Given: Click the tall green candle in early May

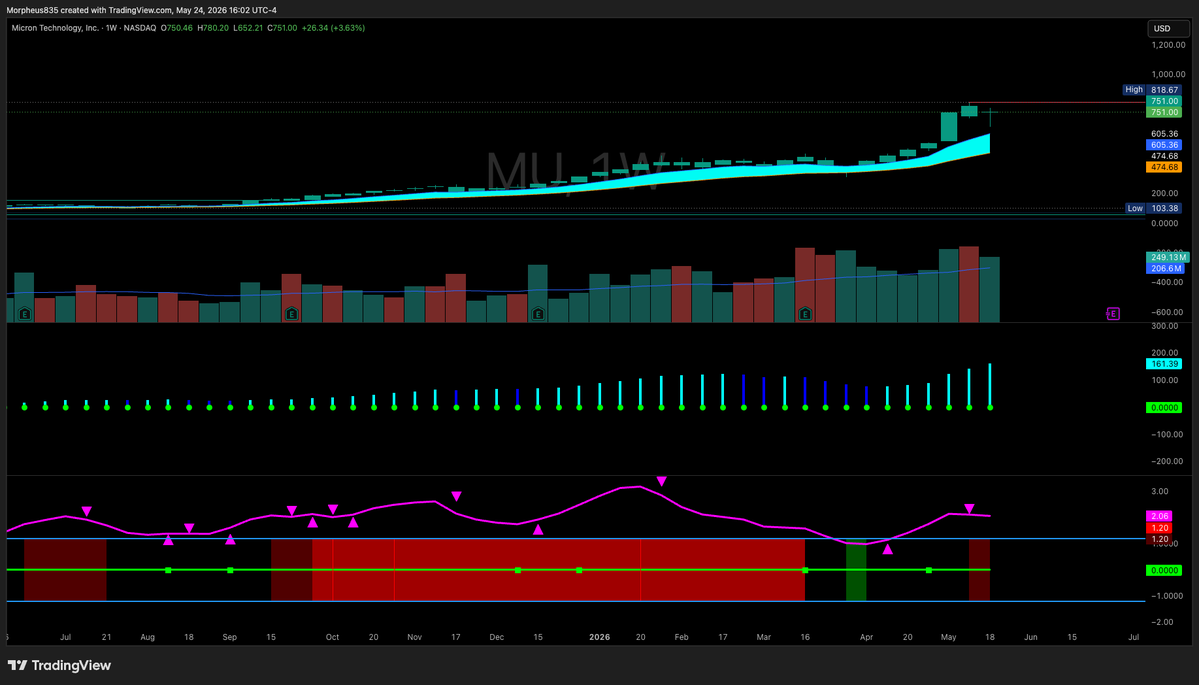Looking at the screenshot, I should (x=949, y=127).
